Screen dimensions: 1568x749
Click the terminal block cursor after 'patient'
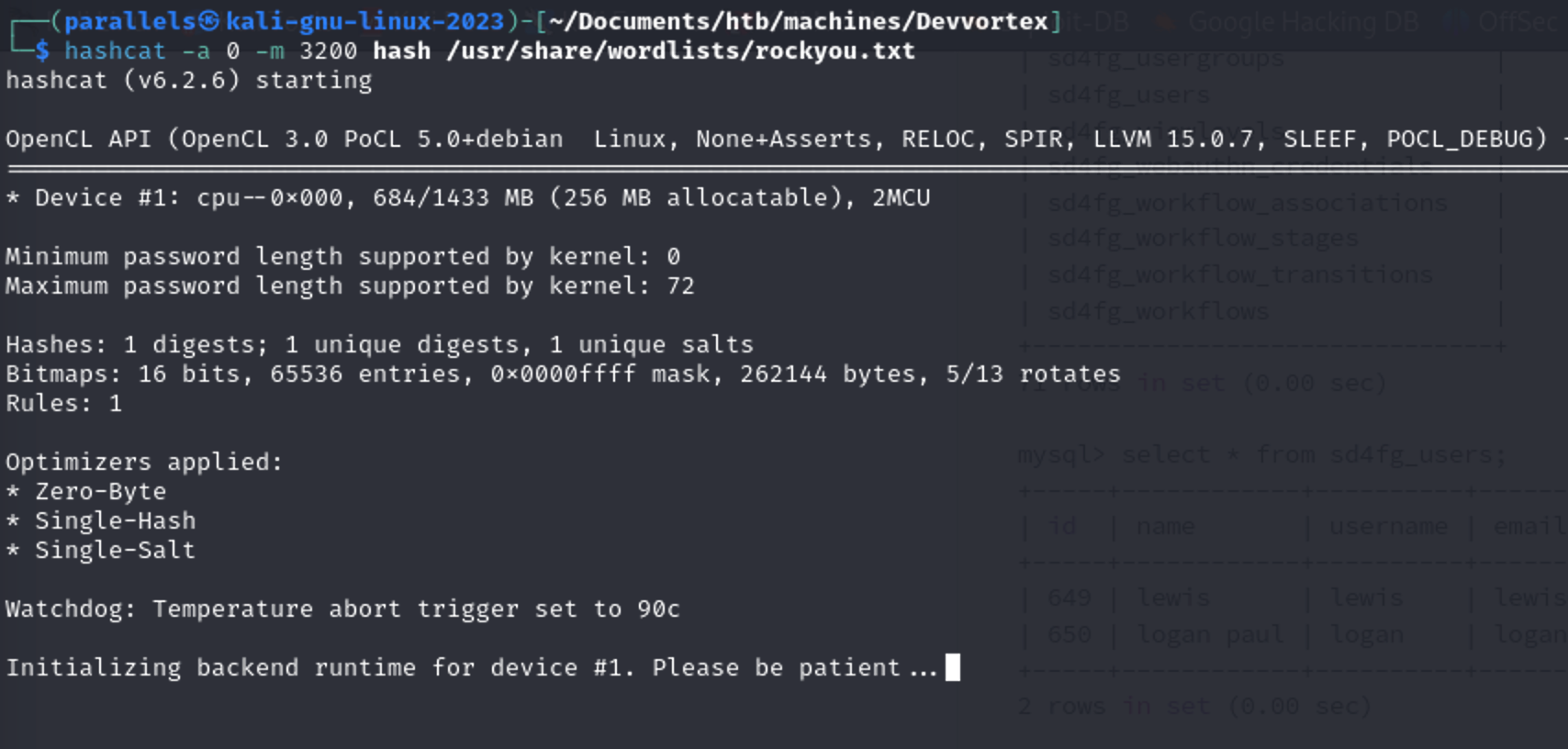point(953,667)
